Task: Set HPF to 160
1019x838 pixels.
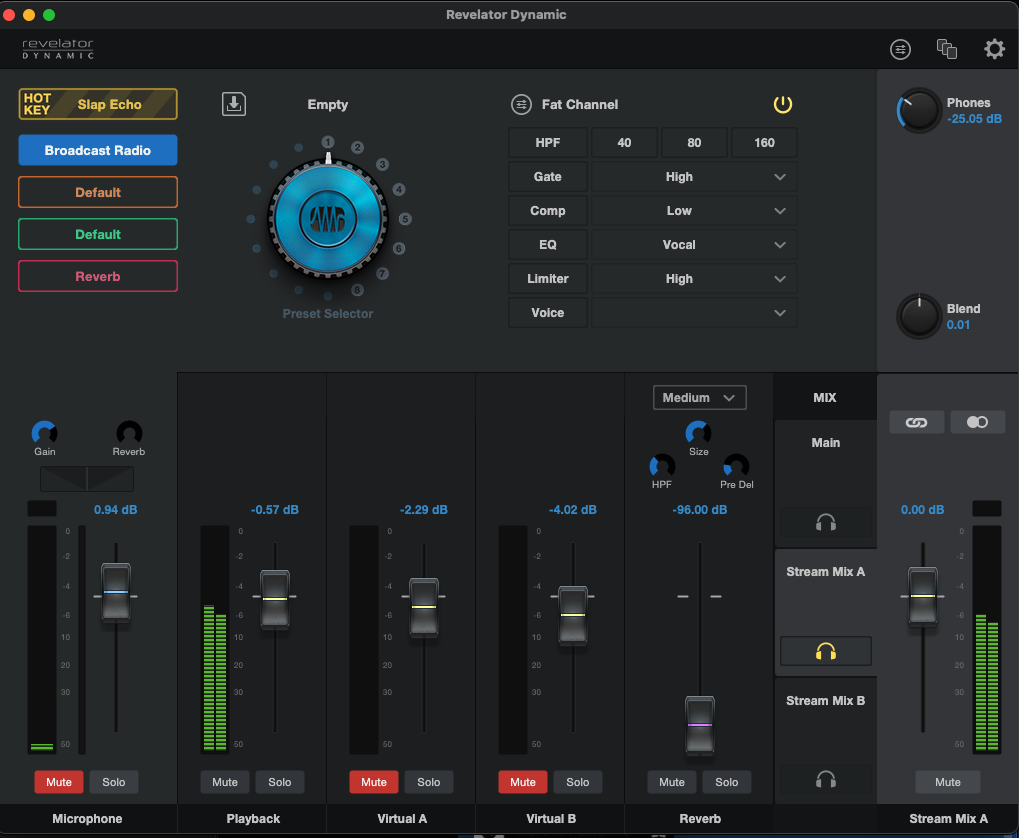Action: click(764, 143)
